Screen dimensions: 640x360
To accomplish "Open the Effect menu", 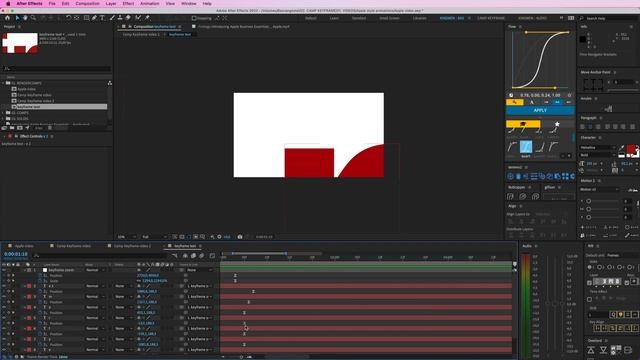I will click(x=128, y=4).
